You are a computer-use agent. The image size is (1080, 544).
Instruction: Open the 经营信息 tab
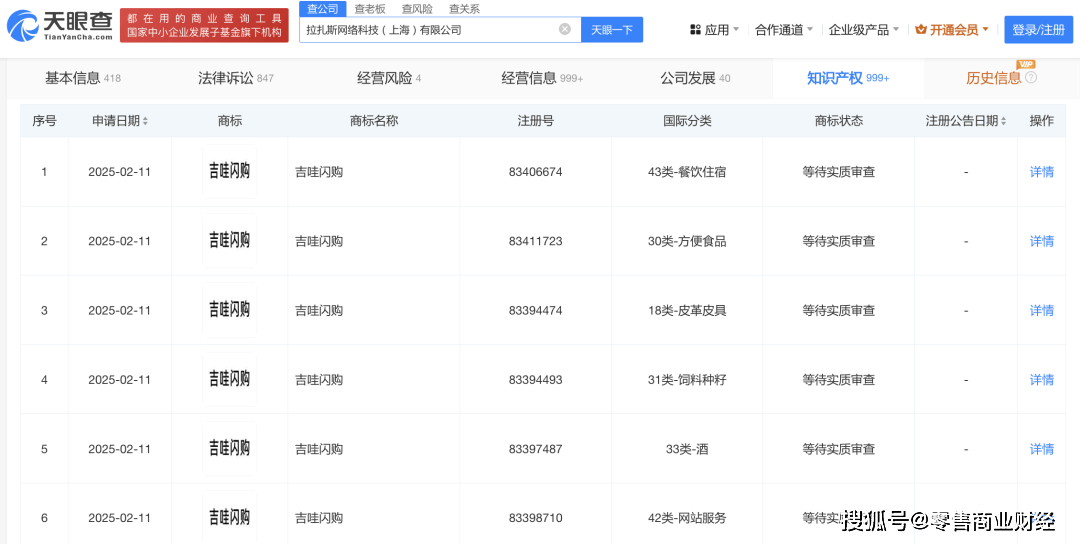[542, 78]
